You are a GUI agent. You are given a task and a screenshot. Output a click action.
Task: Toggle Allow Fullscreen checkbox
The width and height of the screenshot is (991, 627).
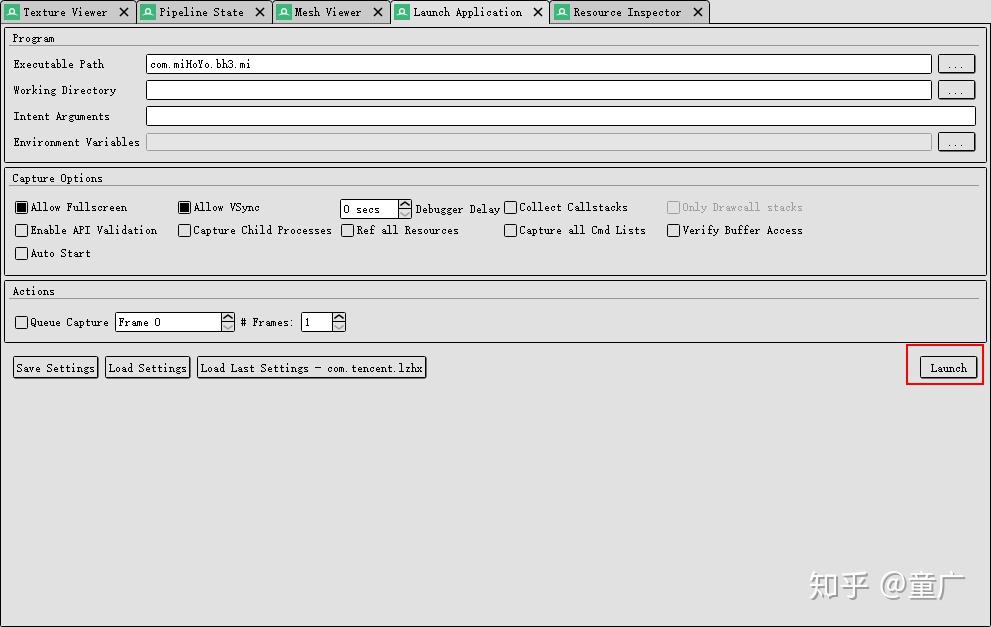tap(21, 207)
